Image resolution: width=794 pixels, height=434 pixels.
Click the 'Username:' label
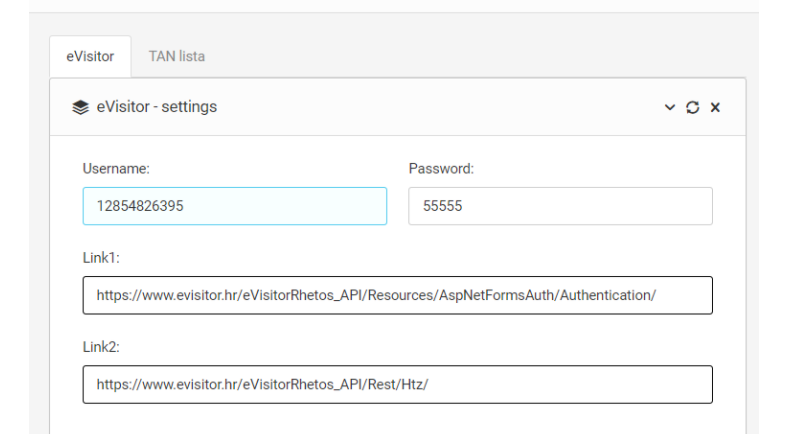click(x=116, y=169)
